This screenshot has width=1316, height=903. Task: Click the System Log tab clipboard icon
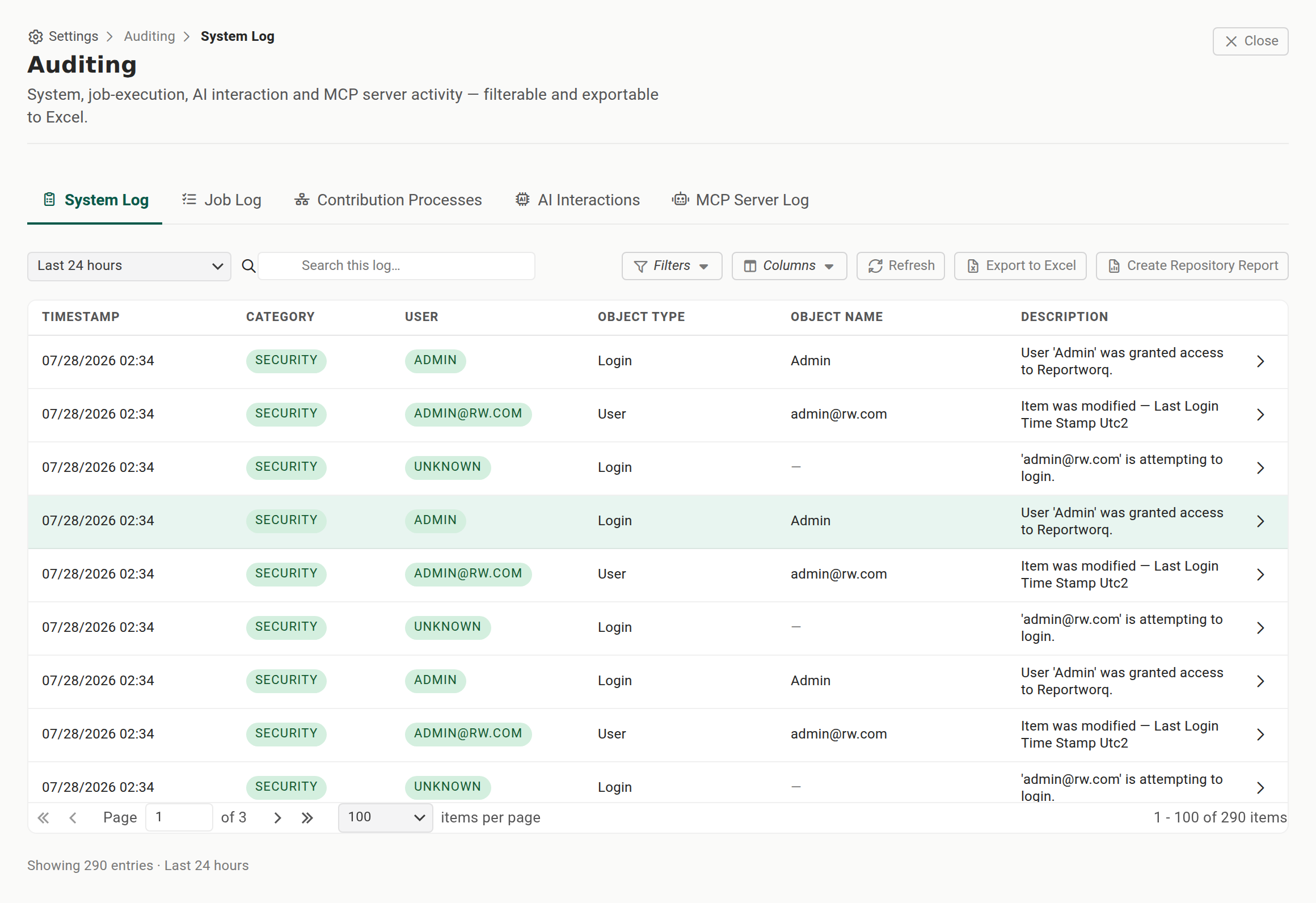pyautogui.click(x=49, y=200)
